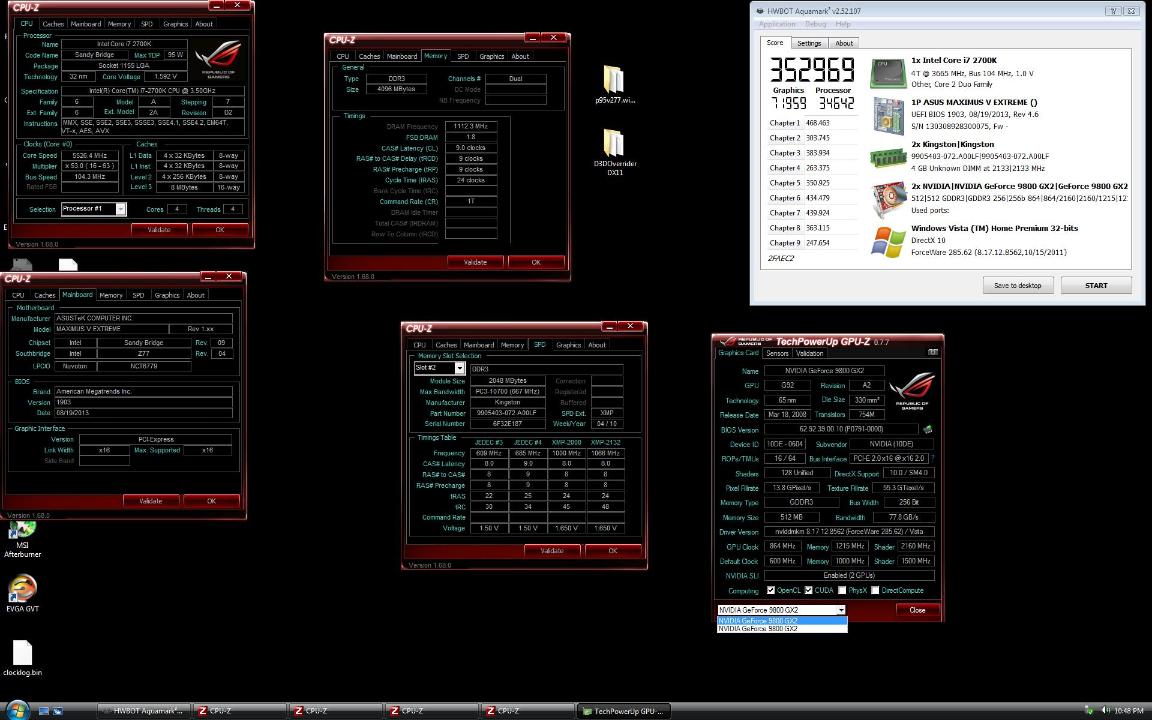
Task: Click the Part Number 9905403-072.A00LF in SPD window
Action: [507, 413]
